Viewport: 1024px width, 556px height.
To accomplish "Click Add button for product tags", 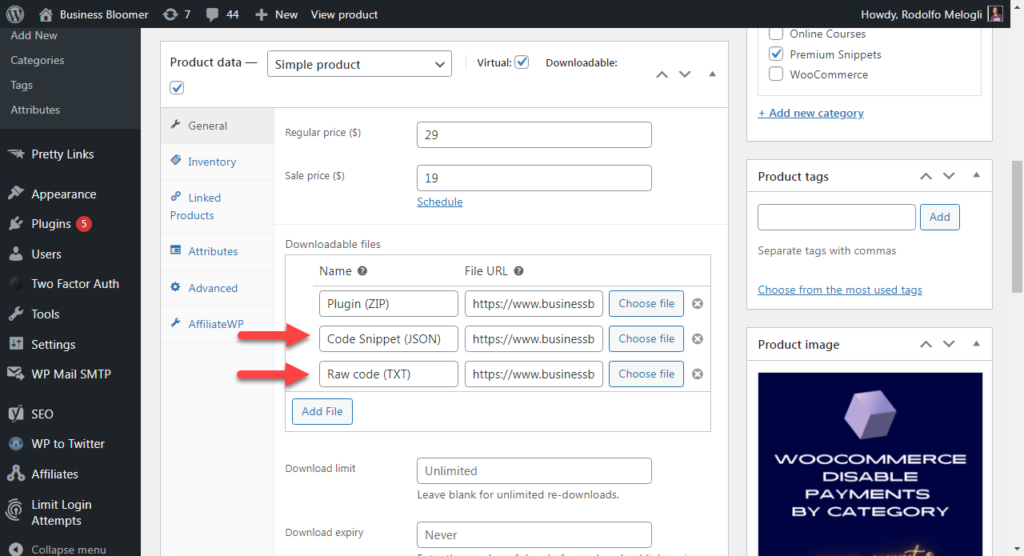I will click(940, 217).
